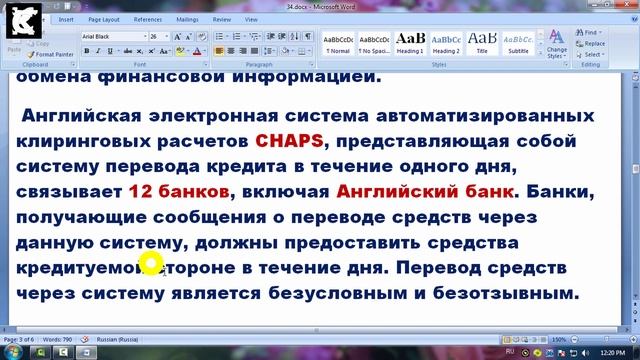Toggle Strikethrough formatting
The image size is (640, 360).
tap(128, 51)
